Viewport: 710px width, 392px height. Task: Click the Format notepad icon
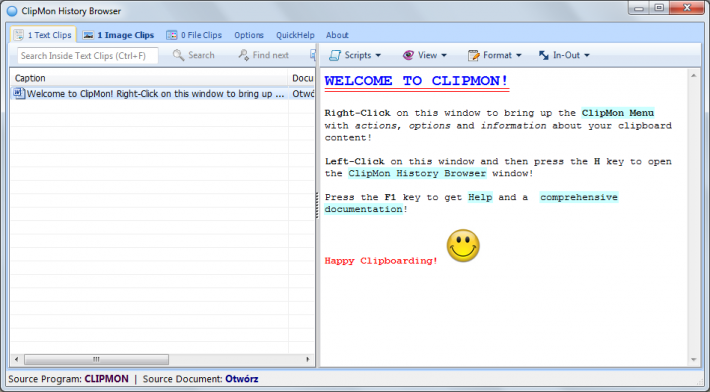(474, 55)
